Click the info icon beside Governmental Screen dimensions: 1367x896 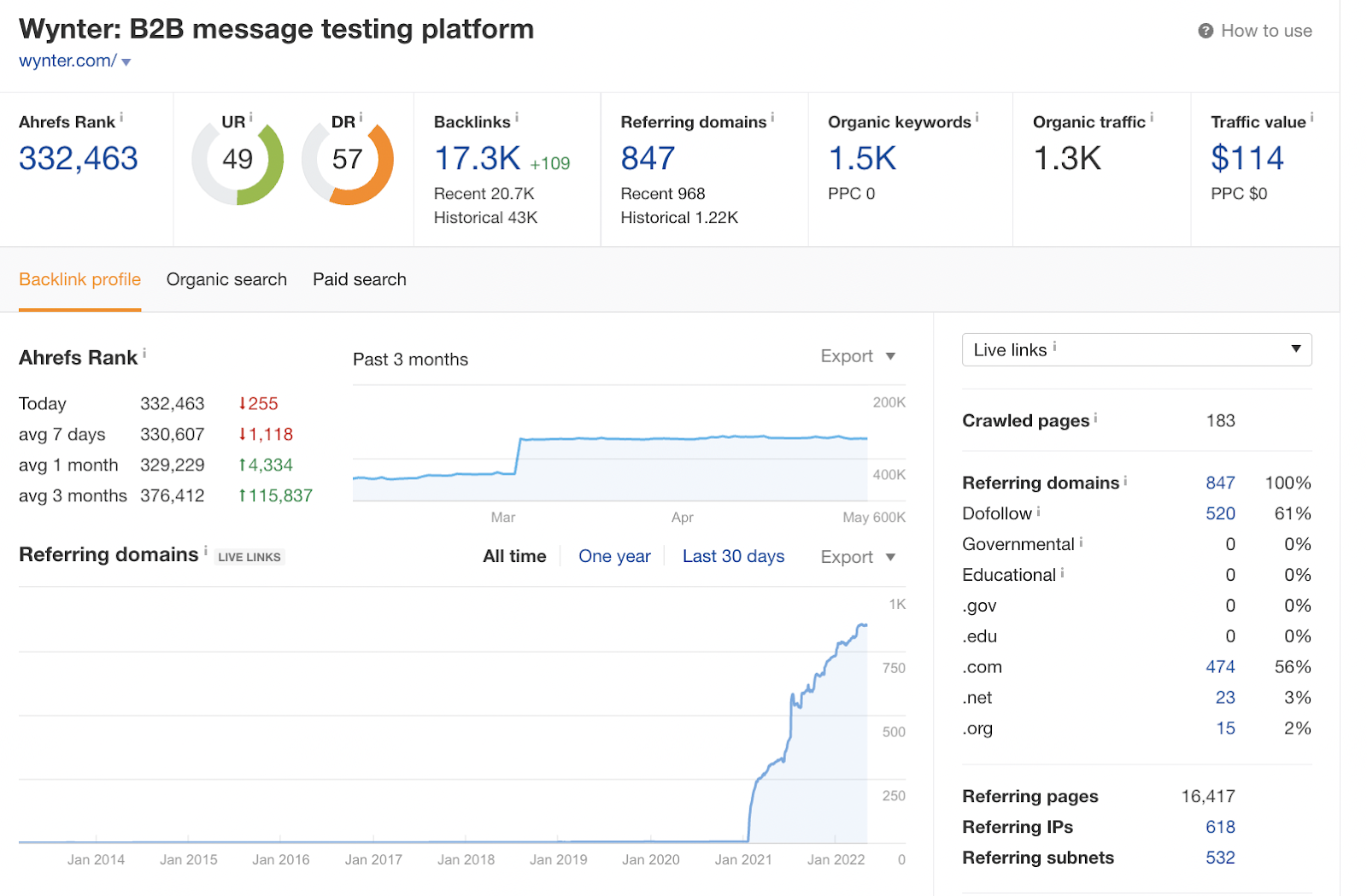1081,542
